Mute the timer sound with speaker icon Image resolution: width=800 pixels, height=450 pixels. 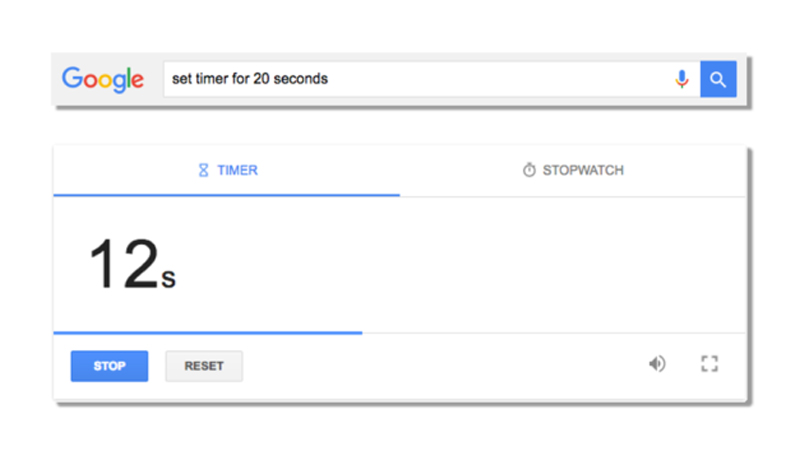(x=657, y=364)
